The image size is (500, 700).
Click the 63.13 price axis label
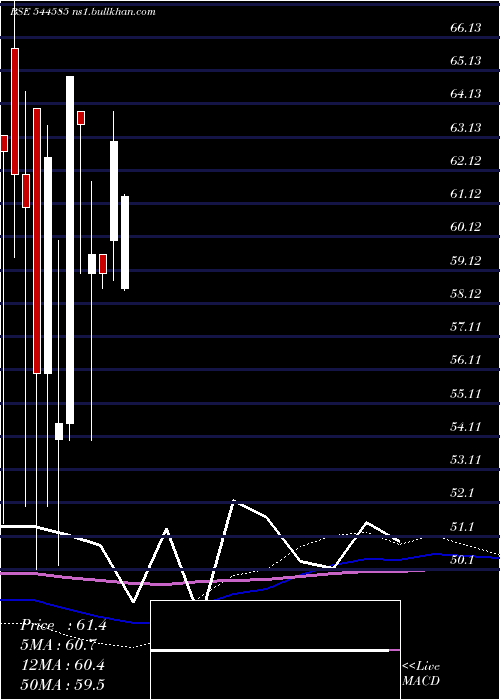coord(466,128)
